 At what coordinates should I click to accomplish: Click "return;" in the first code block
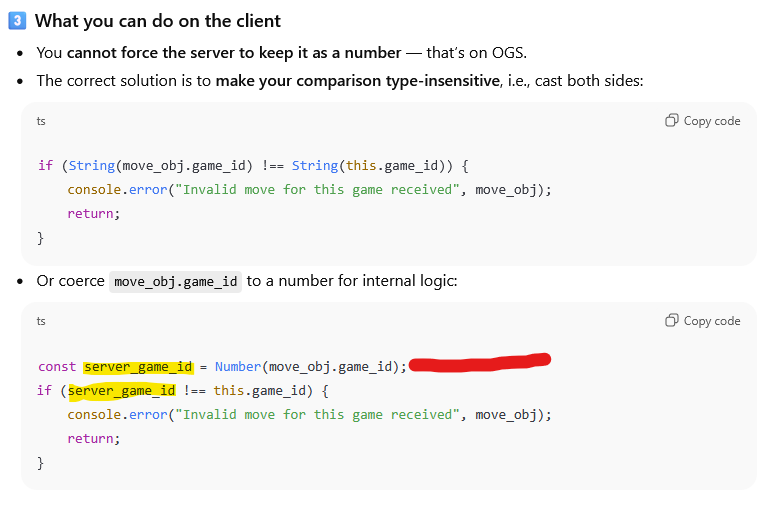click(93, 213)
